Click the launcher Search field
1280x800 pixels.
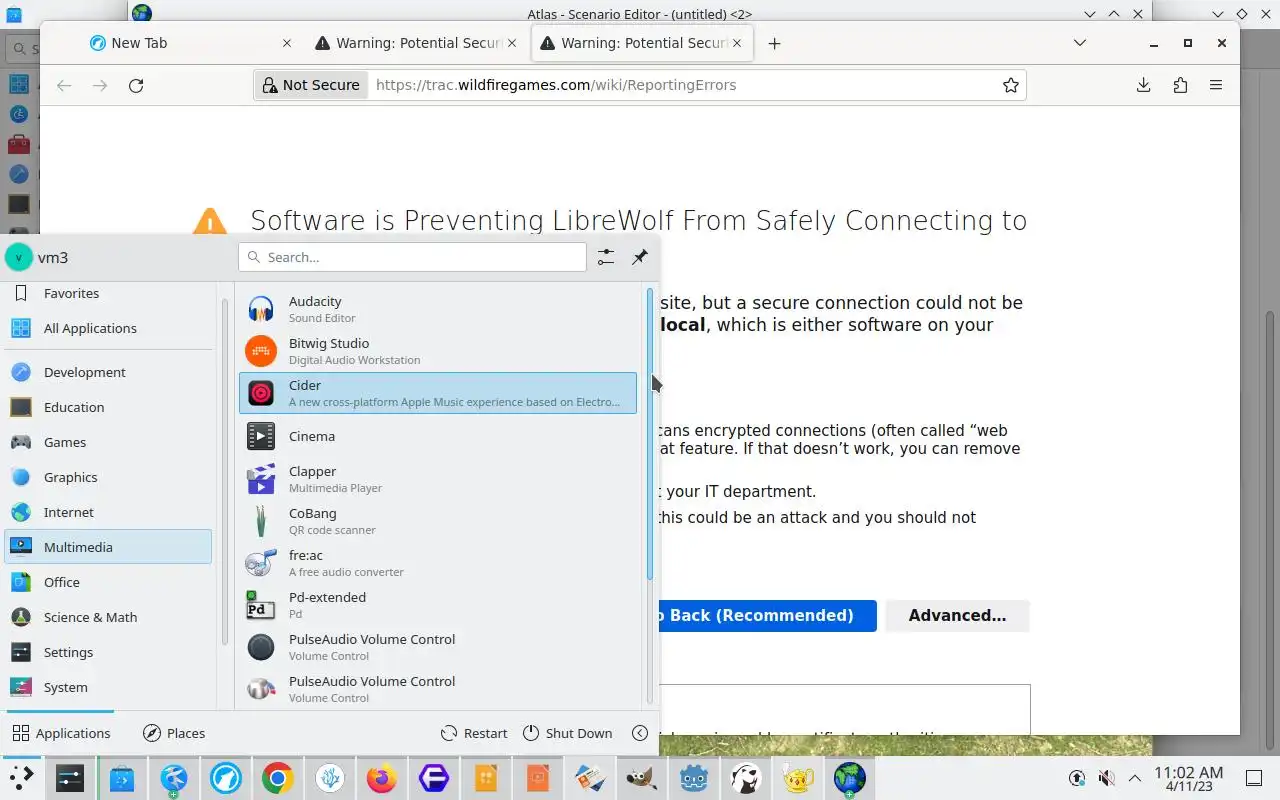[x=412, y=257]
